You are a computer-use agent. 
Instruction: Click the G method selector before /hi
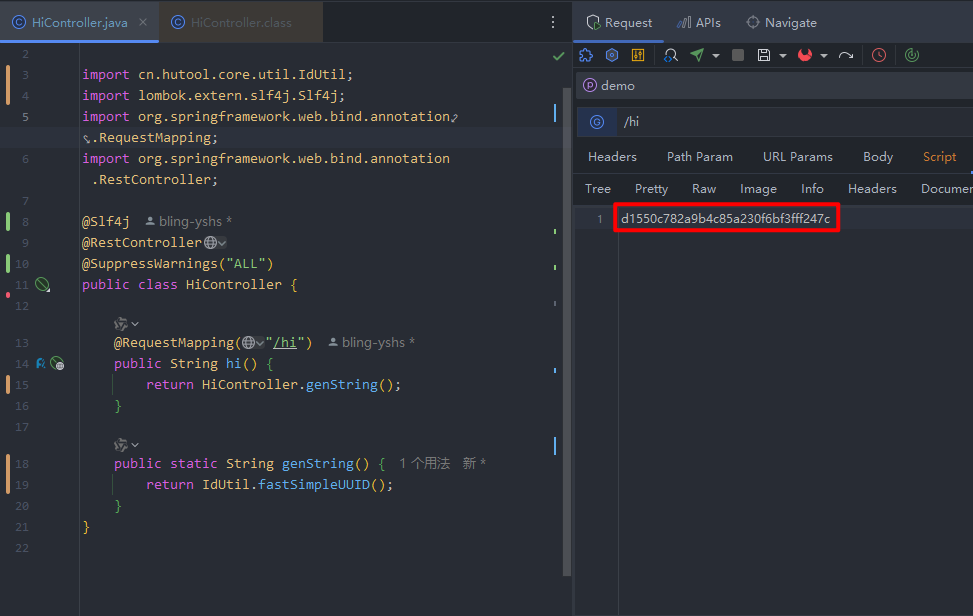coord(597,122)
